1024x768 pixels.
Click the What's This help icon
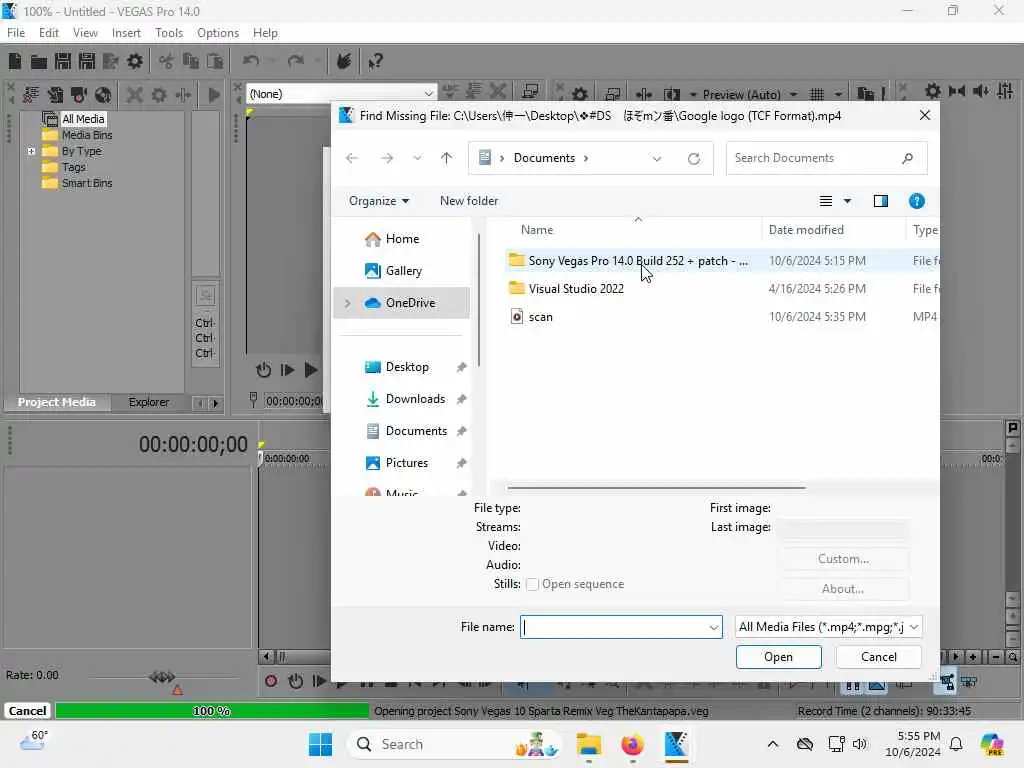click(375, 61)
